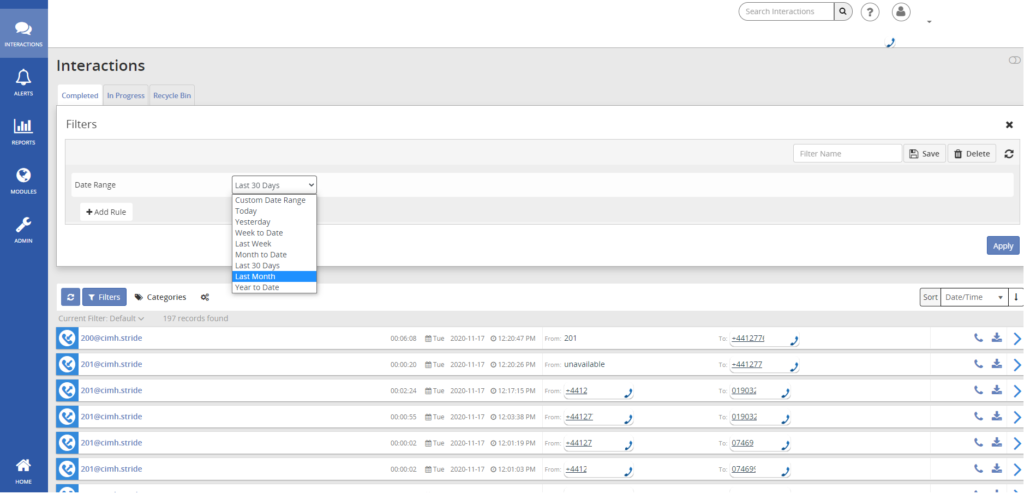The image size is (1024, 494).
Task: Switch to the Completed tab
Action: click(x=80, y=95)
